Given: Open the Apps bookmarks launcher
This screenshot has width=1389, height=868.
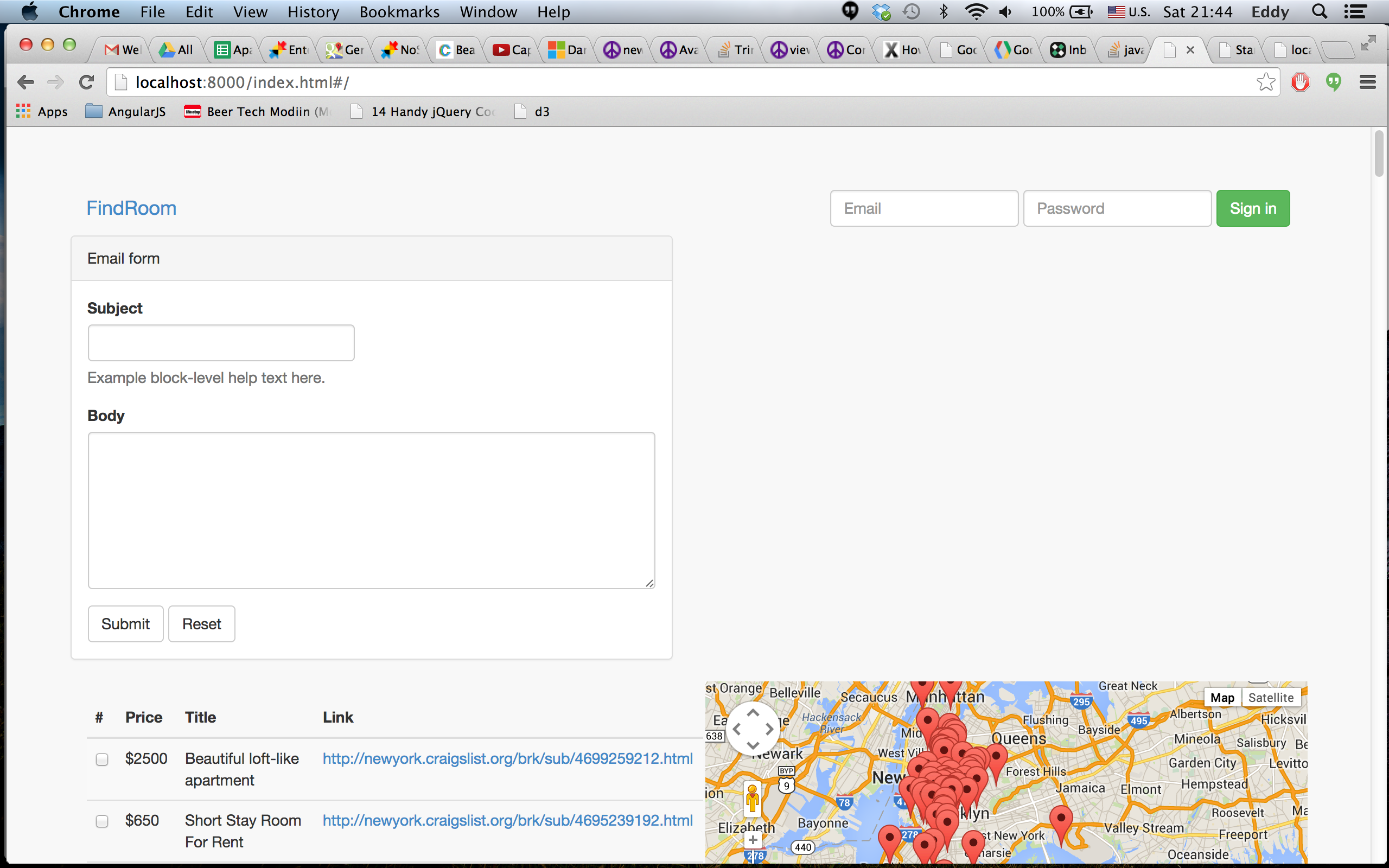Looking at the screenshot, I should click(x=42, y=112).
